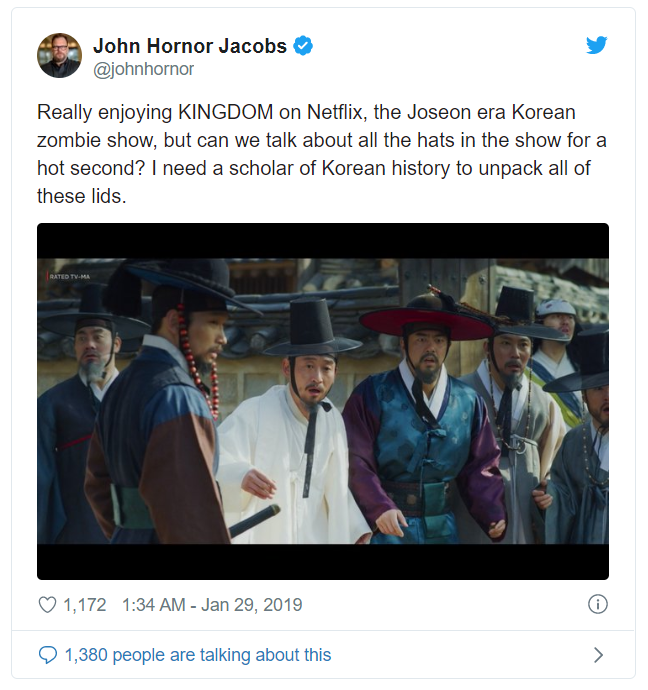Click the RATED TV-MA label in the image

(69, 276)
